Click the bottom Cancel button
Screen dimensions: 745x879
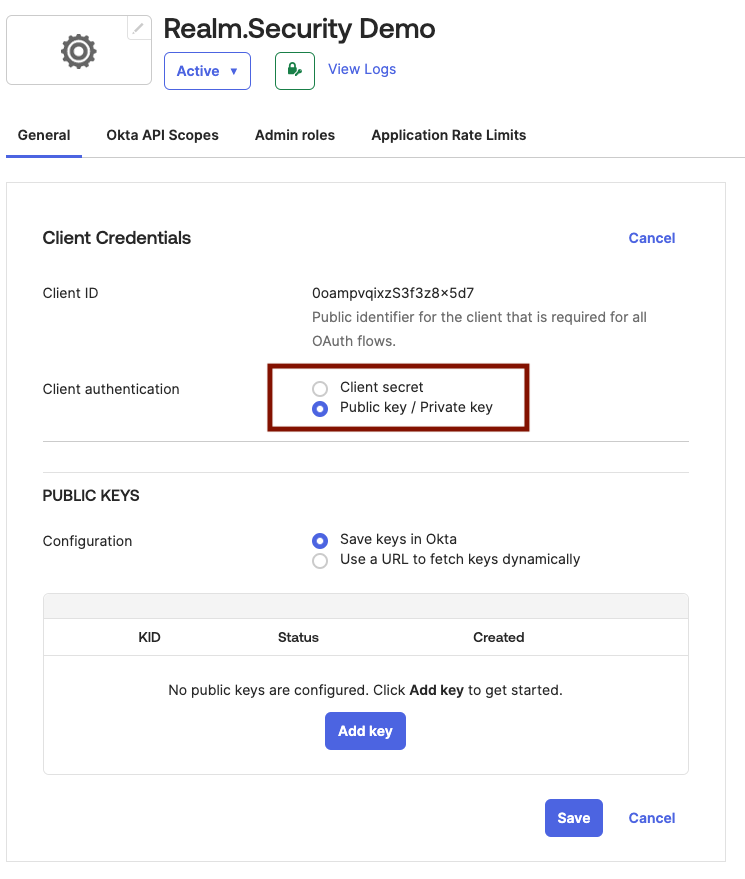click(651, 817)
